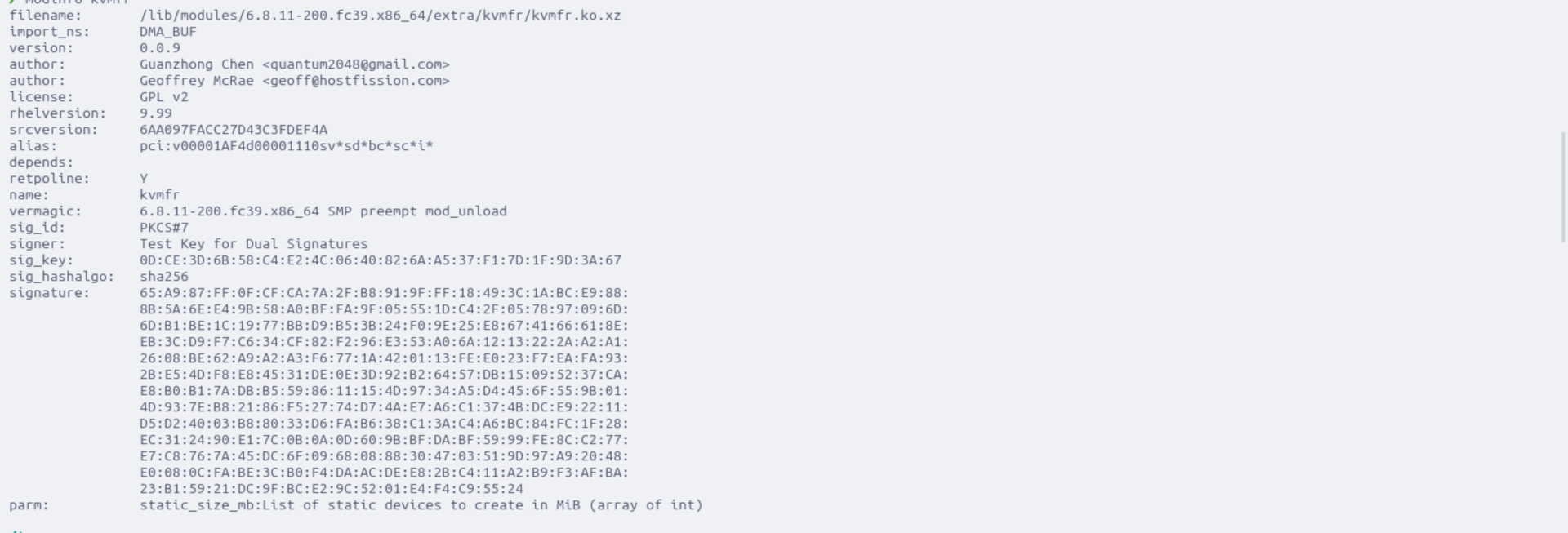Click the quantum2048@gmail.com email address
1568x533 pixels.
click(355, 64)
